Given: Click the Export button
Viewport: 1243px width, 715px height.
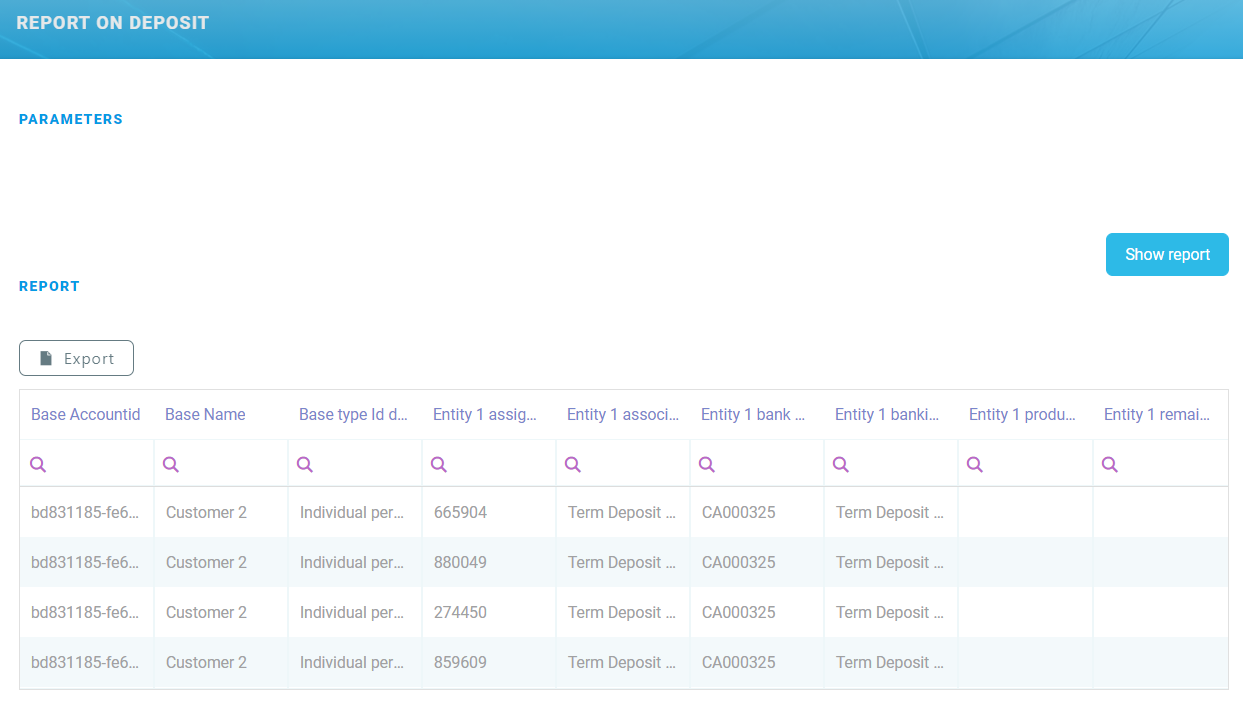Looking at the screenshot, I should [76, 357].
